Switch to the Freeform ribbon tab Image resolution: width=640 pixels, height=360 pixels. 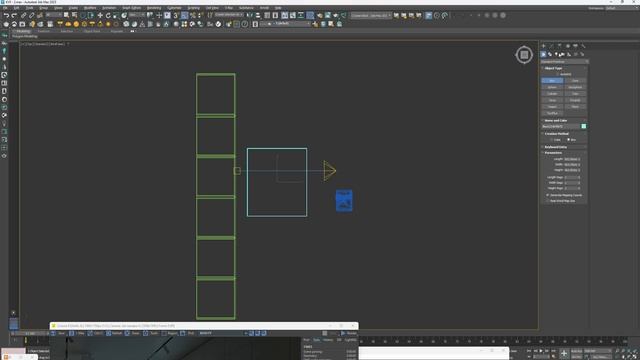pos(43,31)
